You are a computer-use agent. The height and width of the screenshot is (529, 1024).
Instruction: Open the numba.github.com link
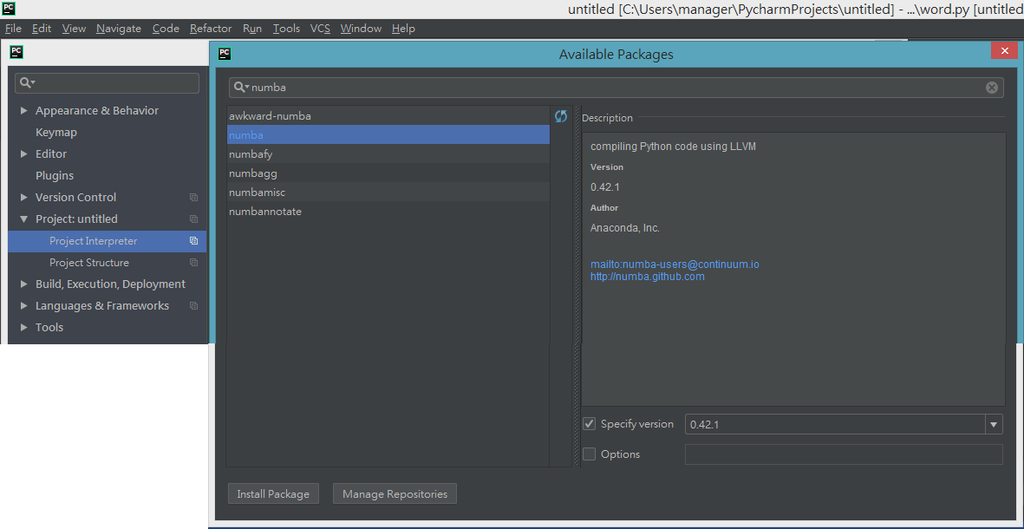(647, 276)
